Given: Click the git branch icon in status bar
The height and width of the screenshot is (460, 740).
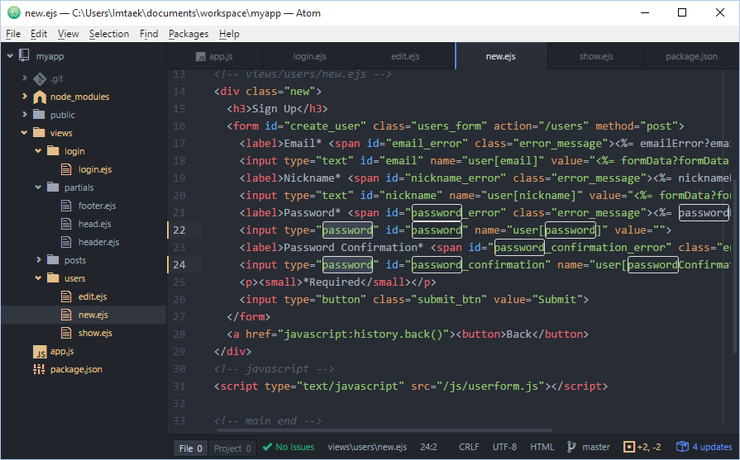Looking at the screenshot, I should click(571, 447).
